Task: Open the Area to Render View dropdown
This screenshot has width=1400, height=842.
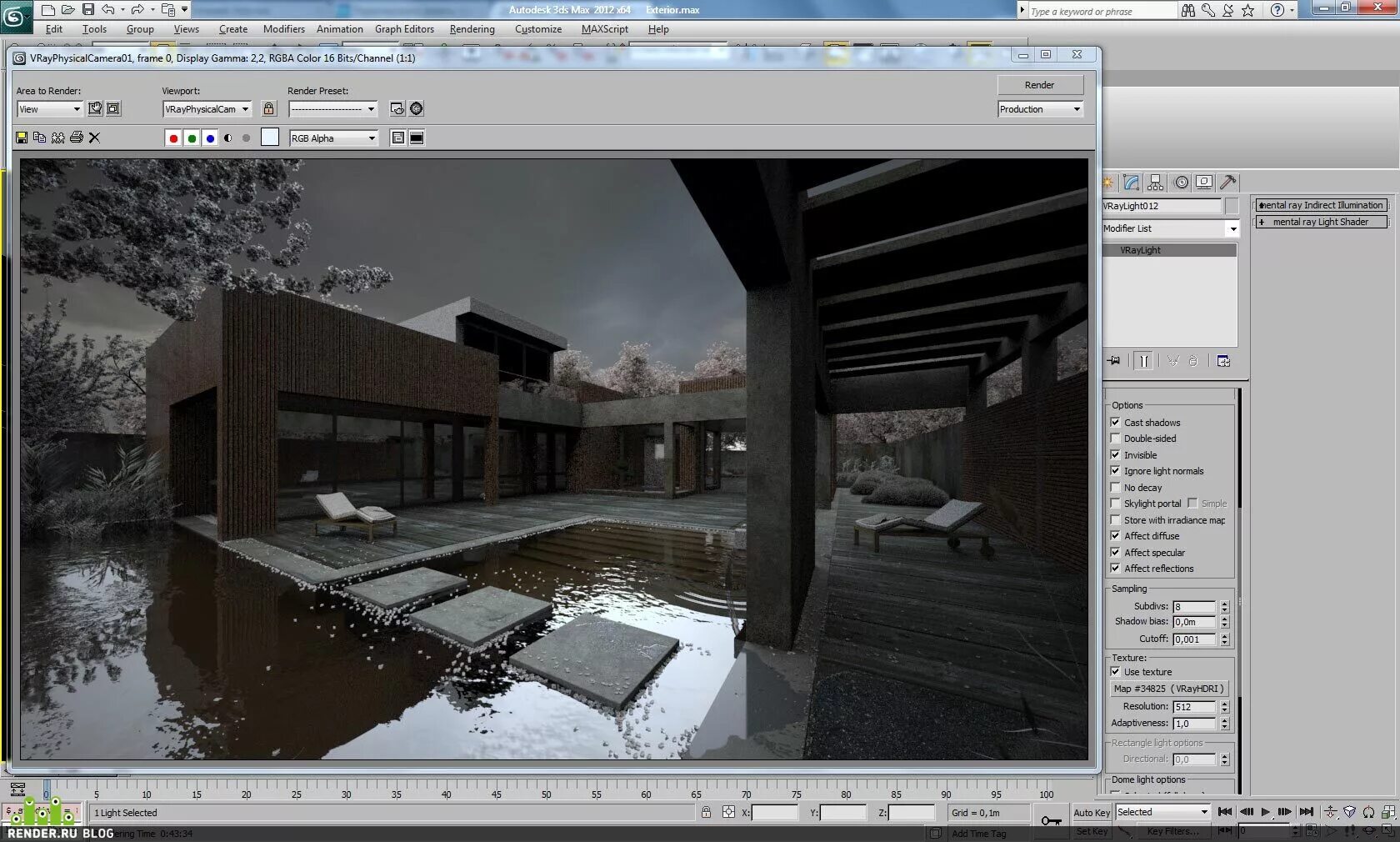Action: tap(50, 109)
